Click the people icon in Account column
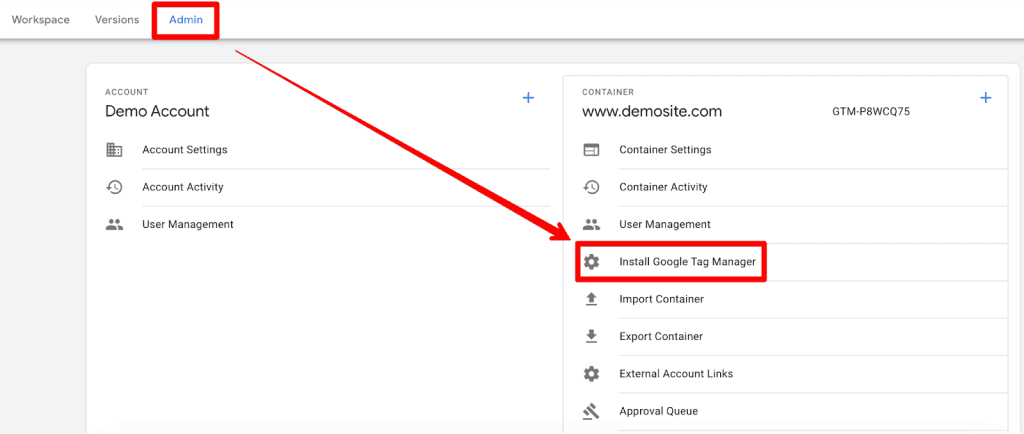 (x=114, y=225)
